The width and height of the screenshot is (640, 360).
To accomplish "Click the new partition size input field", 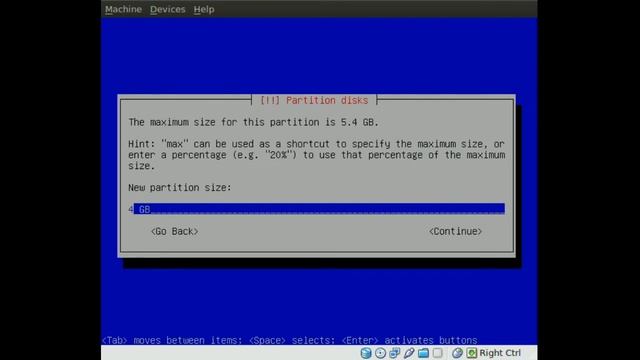I will tap(316, 209).
